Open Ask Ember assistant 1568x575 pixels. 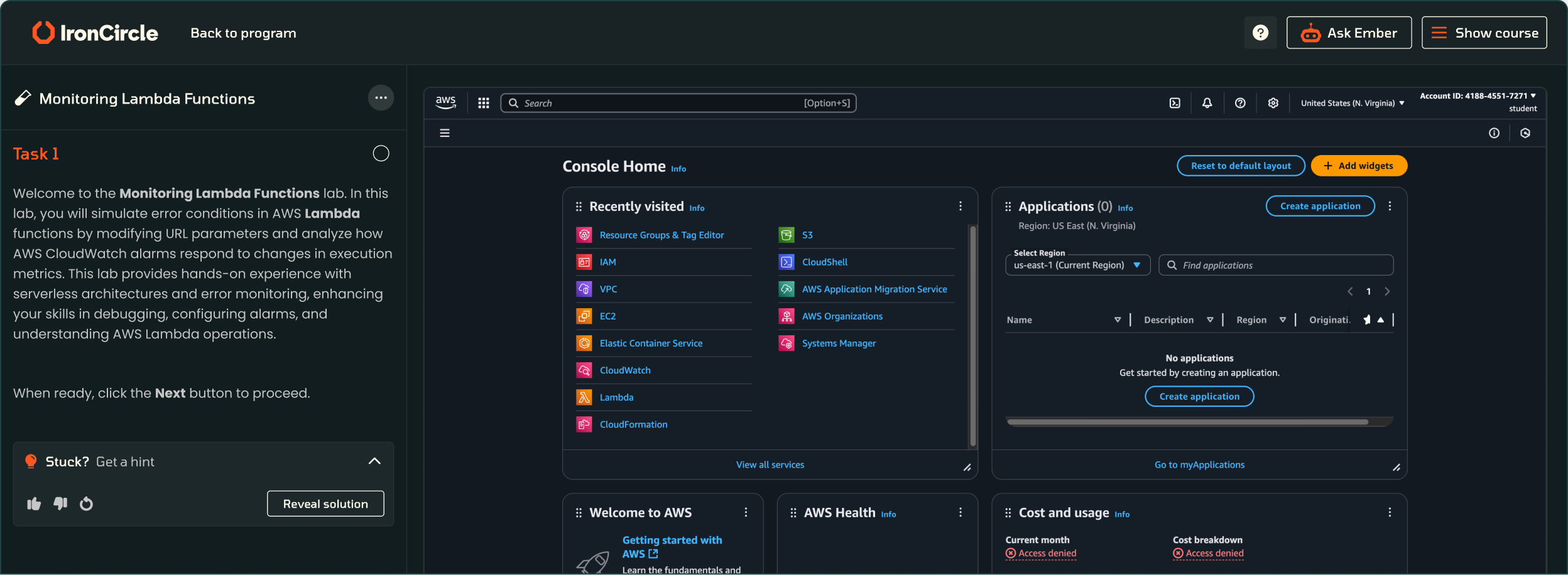[1349, 33]
